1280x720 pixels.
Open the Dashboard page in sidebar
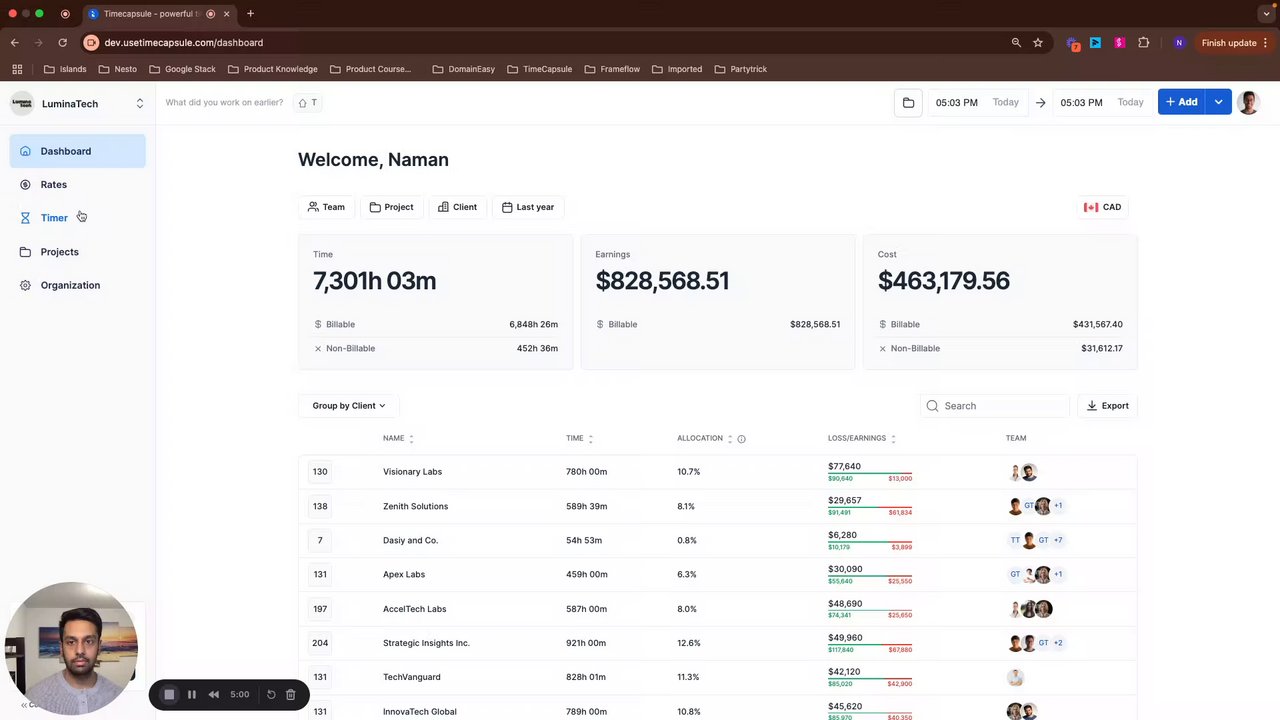[x=78, y=151]
